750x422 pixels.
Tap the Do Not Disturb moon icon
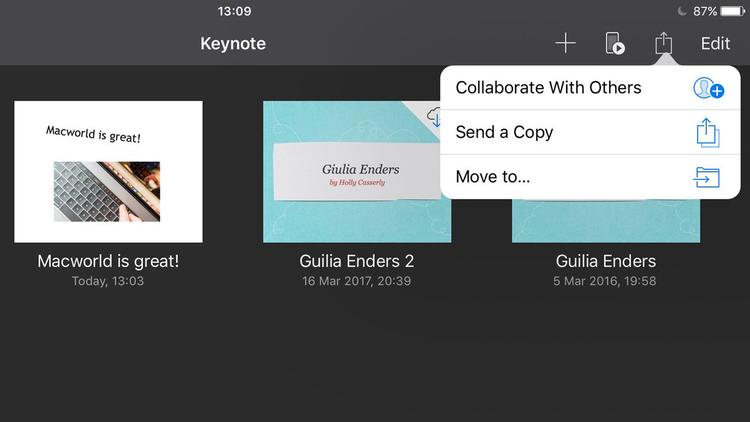pyautogui.click(x=682, y=11)
